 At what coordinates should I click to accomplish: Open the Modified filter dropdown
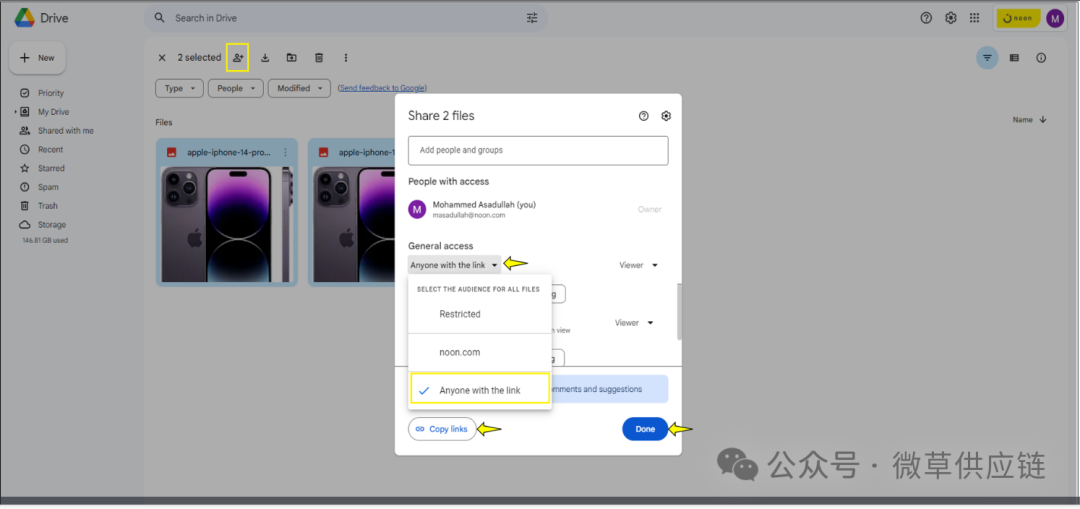[300, 88]
